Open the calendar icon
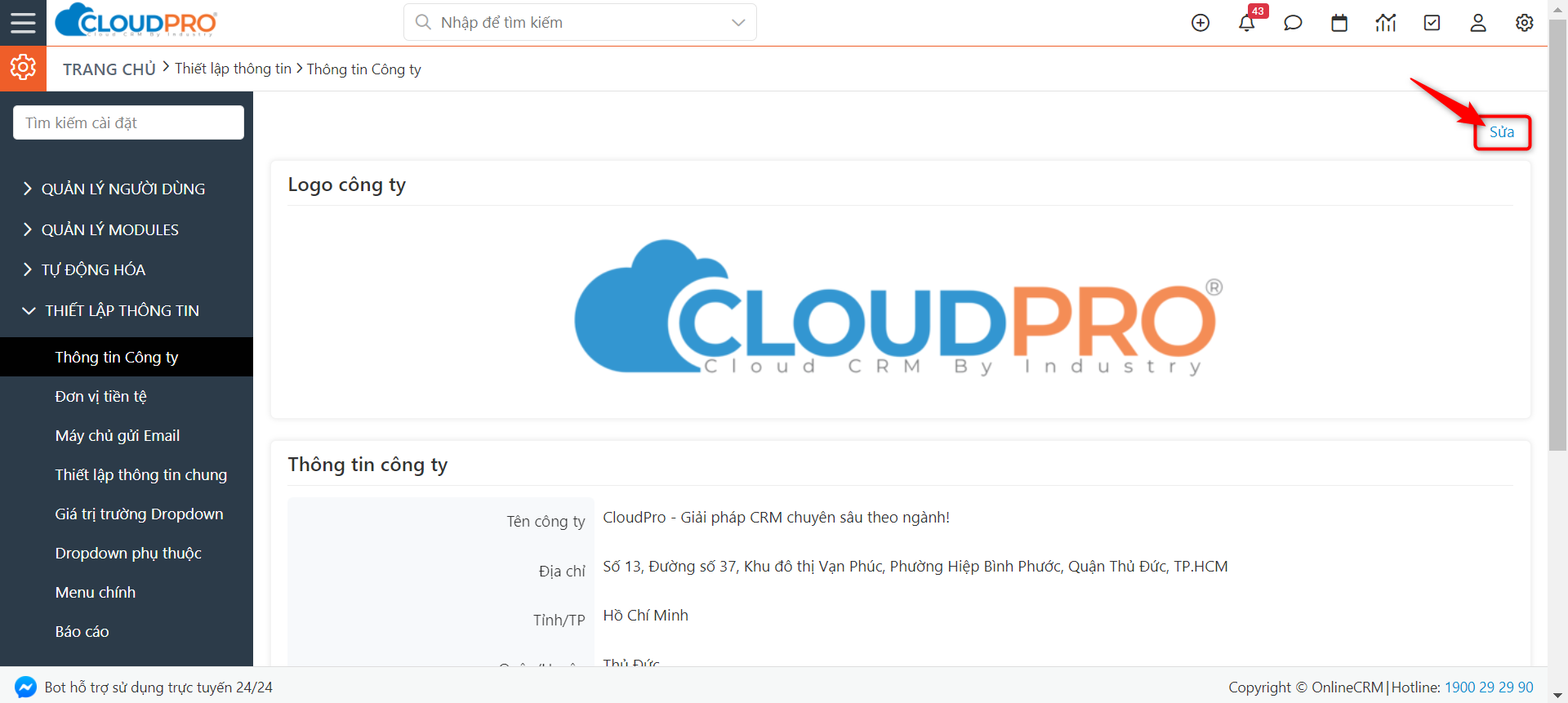Screen dimensions: 1568x703 1339,23
